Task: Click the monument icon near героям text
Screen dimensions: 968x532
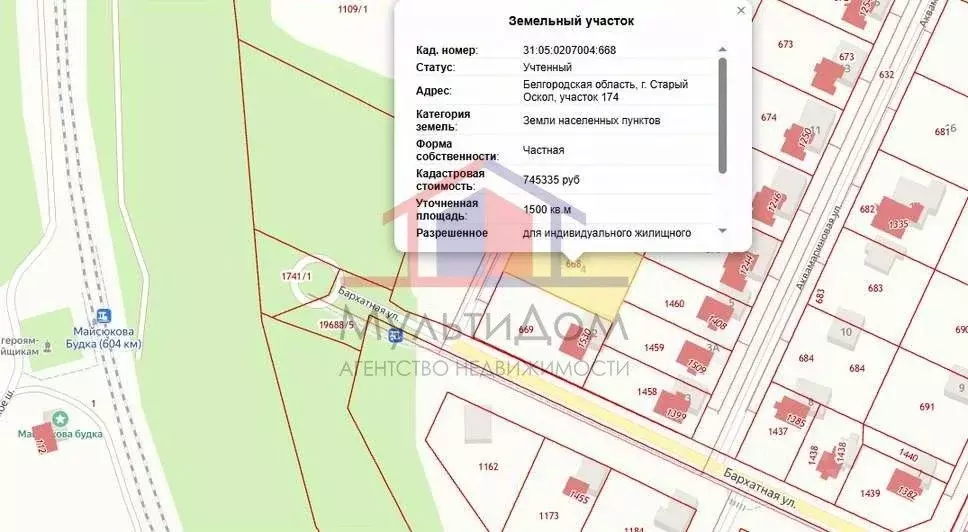Action: pos(49,346)
